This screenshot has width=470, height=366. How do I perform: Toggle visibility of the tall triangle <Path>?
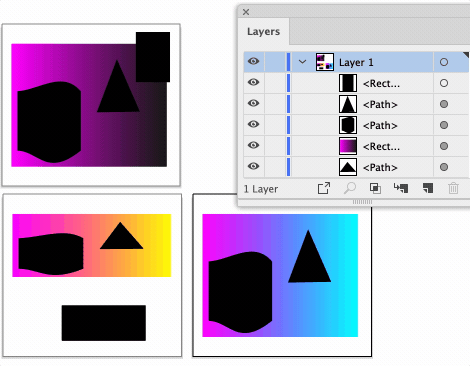point(253,103)
